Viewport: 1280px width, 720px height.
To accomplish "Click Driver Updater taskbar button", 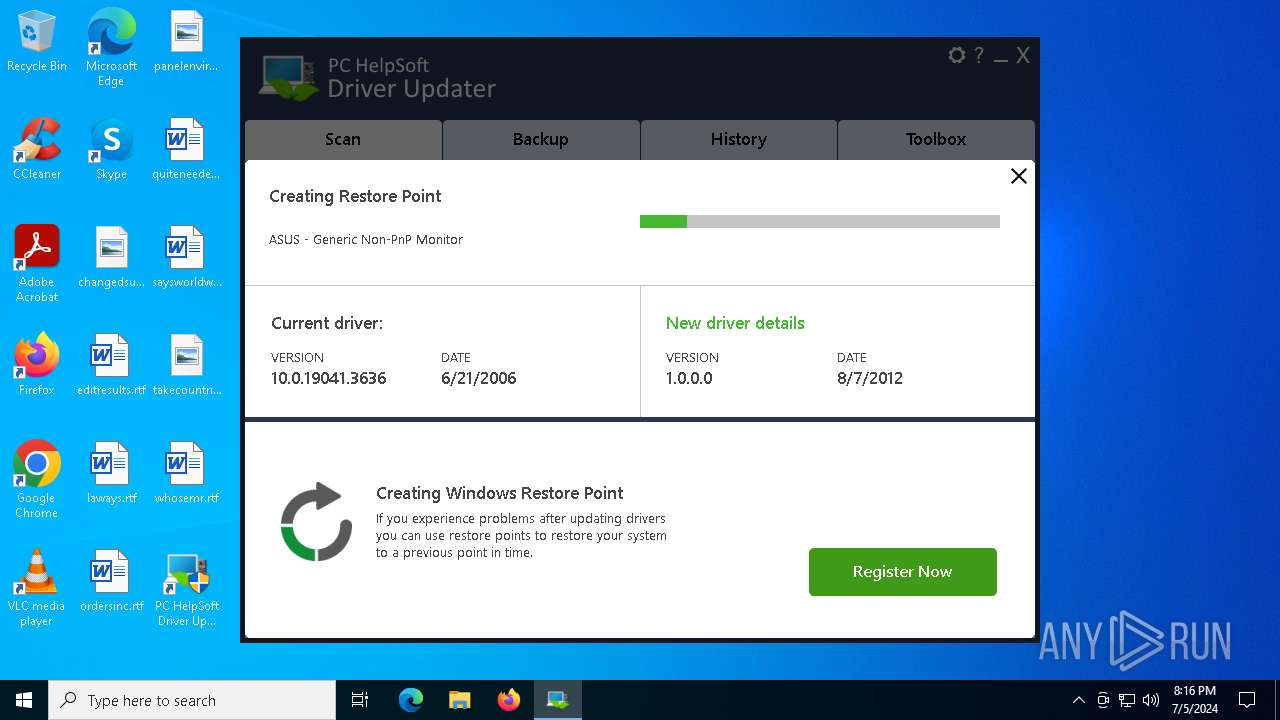I will pos(557,700).
